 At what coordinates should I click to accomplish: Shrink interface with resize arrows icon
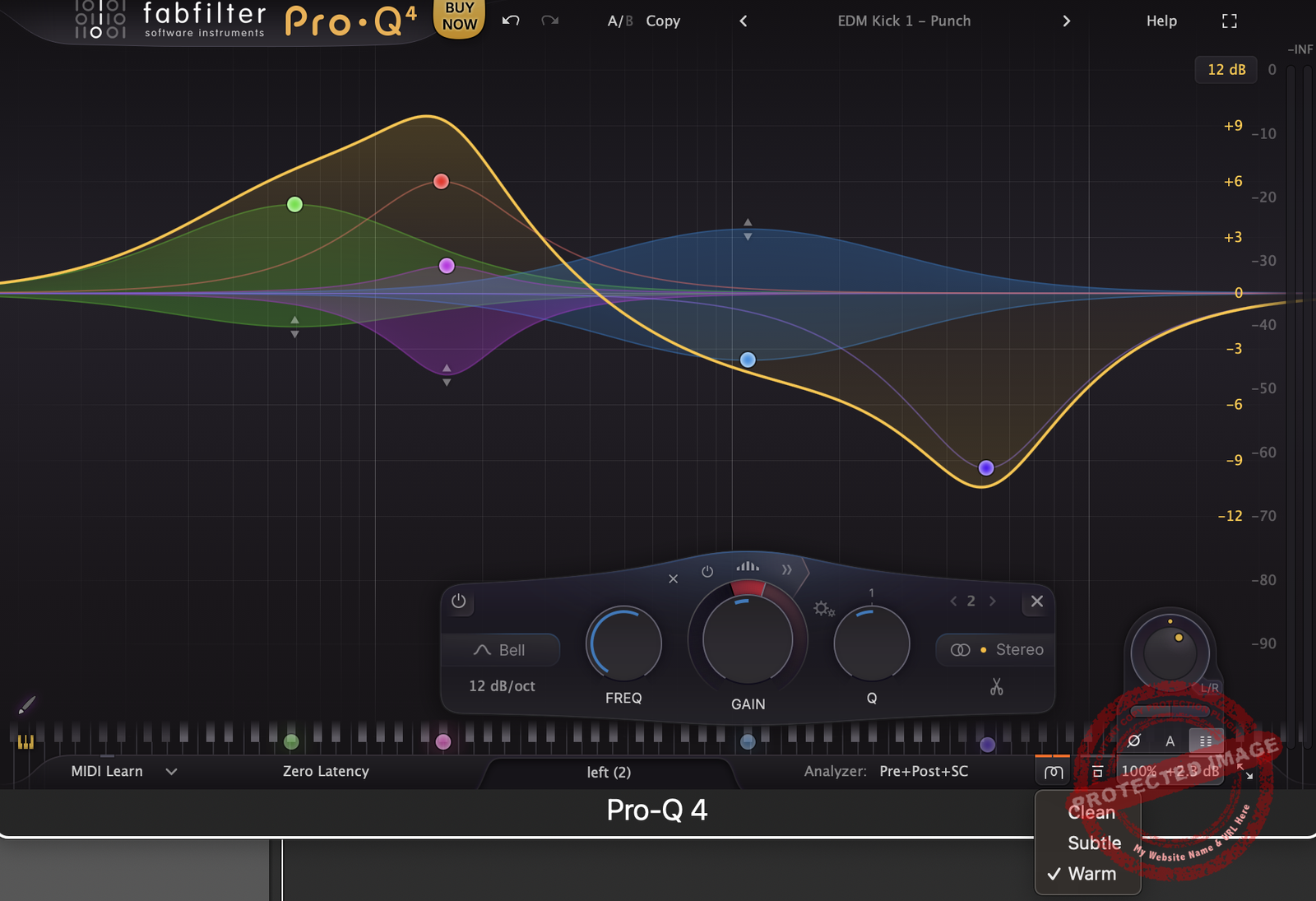[x=1245, y=772]
